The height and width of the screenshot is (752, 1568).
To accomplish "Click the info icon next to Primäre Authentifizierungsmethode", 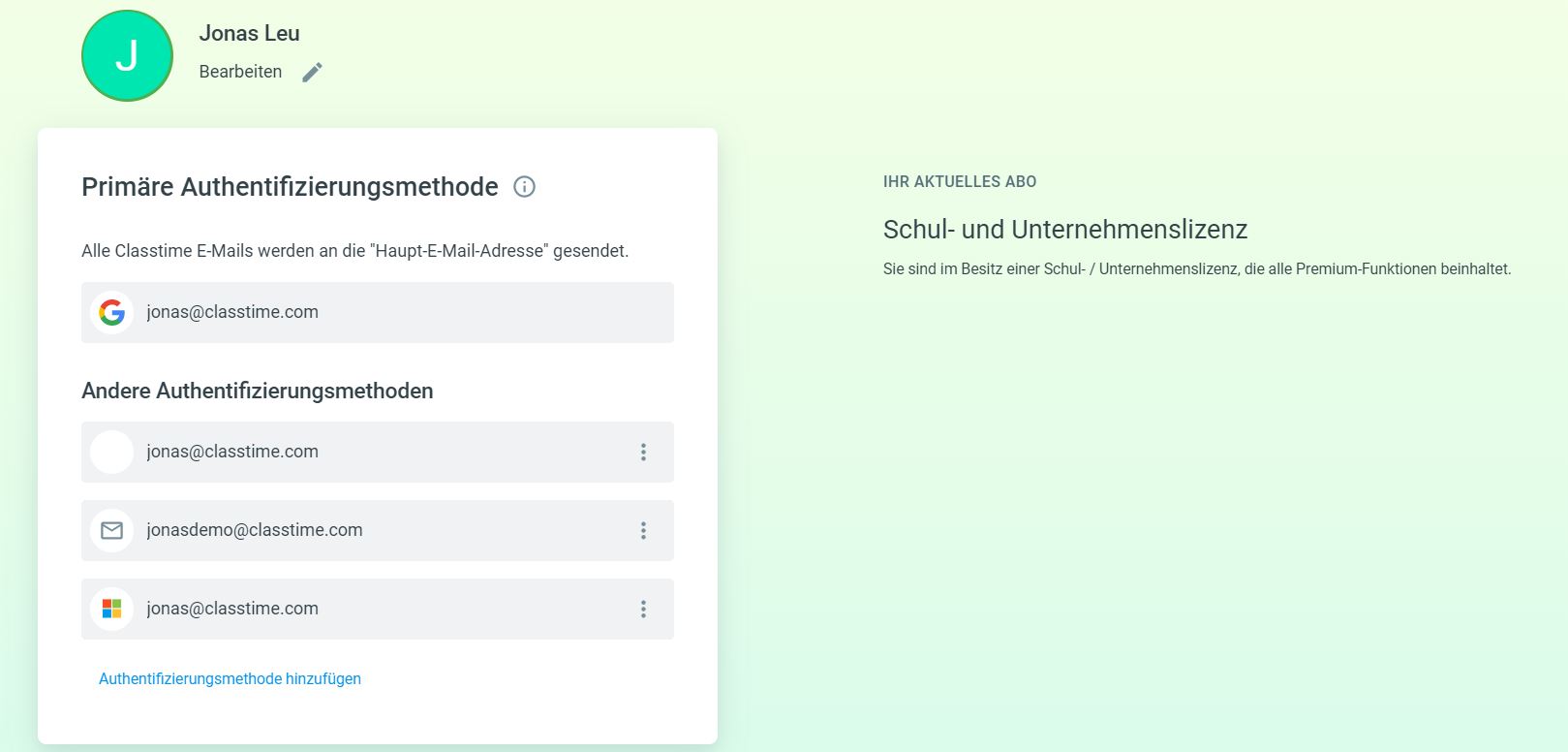I will click(x=524, y=187).
